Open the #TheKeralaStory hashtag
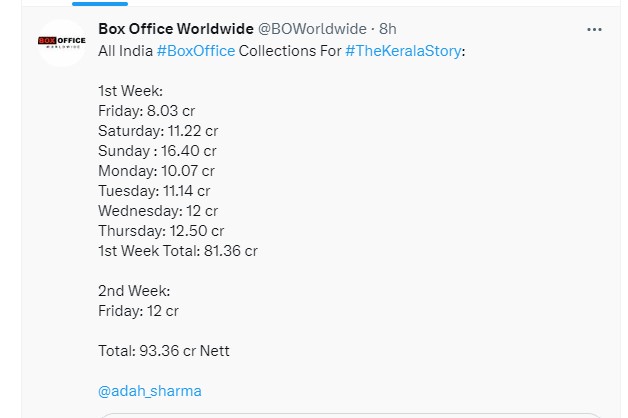This screenshot has width=628, height=418. pos(404,50)
